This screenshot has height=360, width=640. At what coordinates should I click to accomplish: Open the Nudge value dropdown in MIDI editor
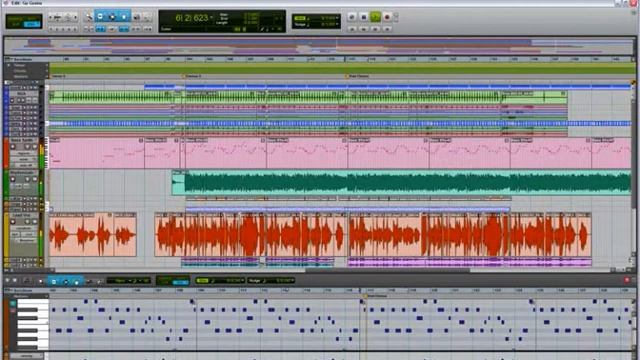[293, 280]
